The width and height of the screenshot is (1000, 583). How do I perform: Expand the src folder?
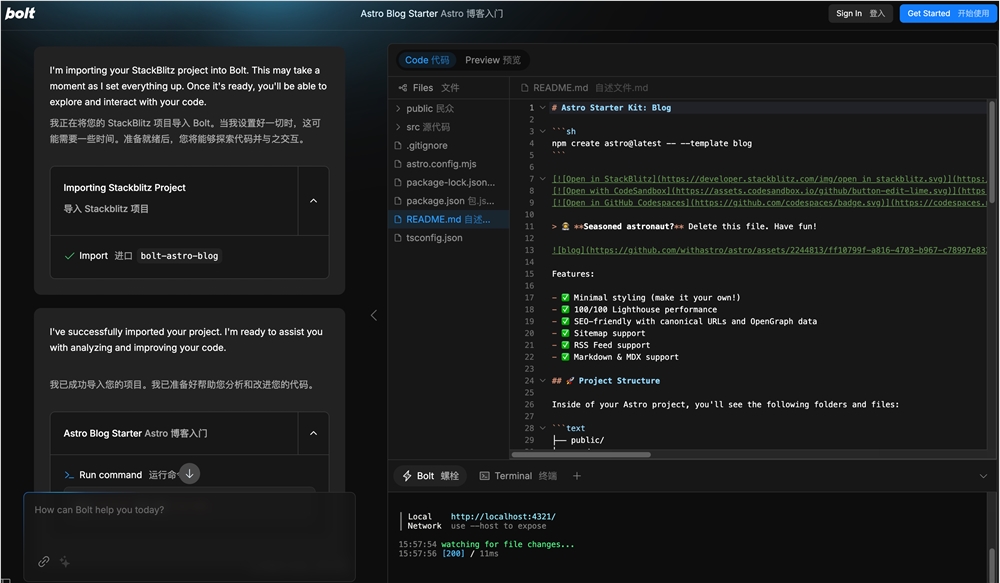coord(448,127)
